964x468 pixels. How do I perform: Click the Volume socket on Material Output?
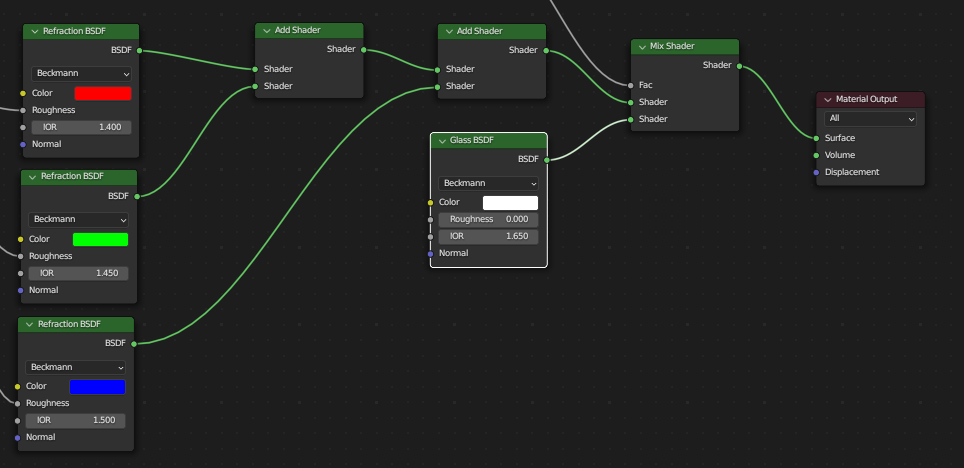816,155
